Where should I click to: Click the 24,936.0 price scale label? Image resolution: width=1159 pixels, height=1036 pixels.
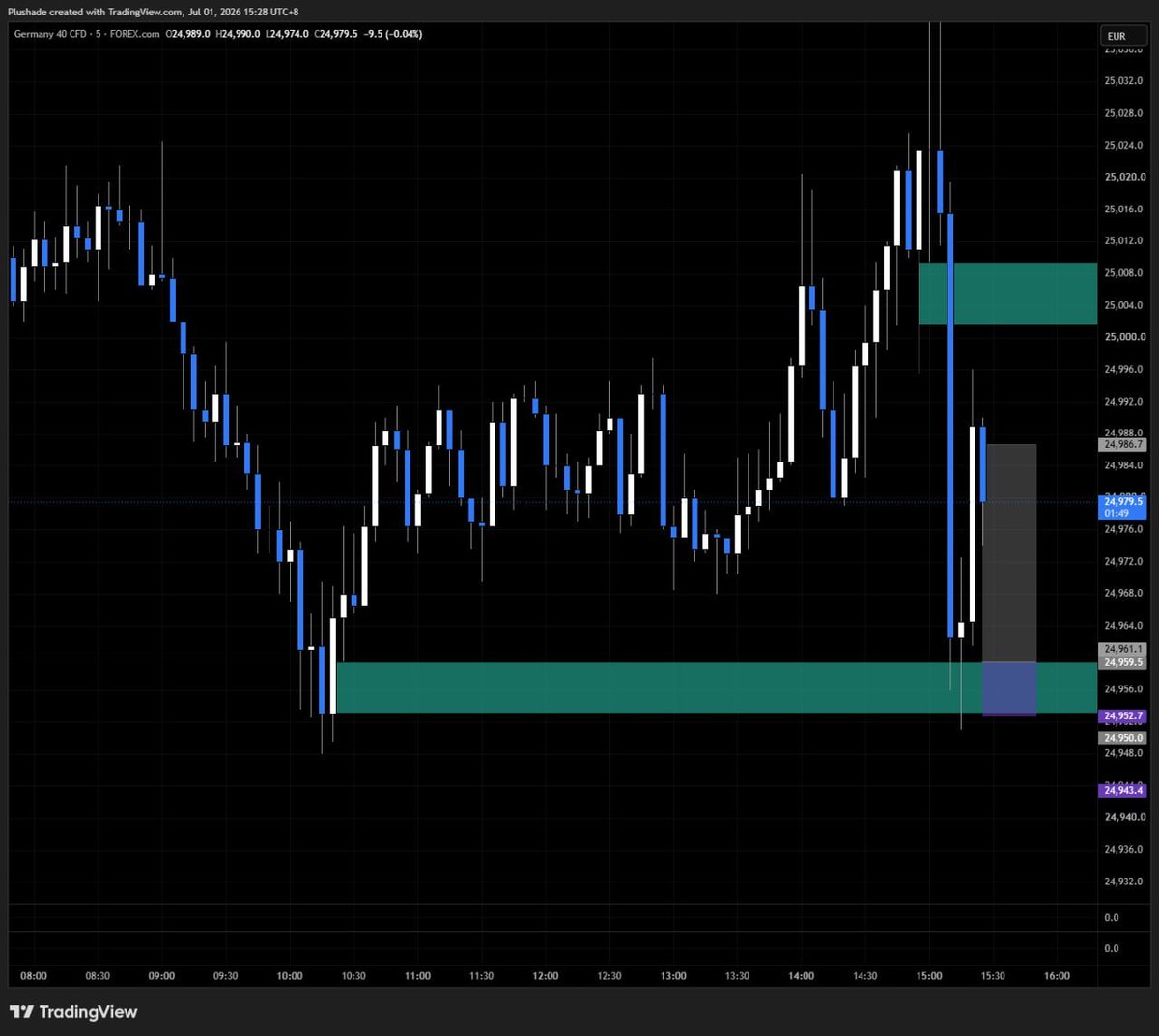1123,849
